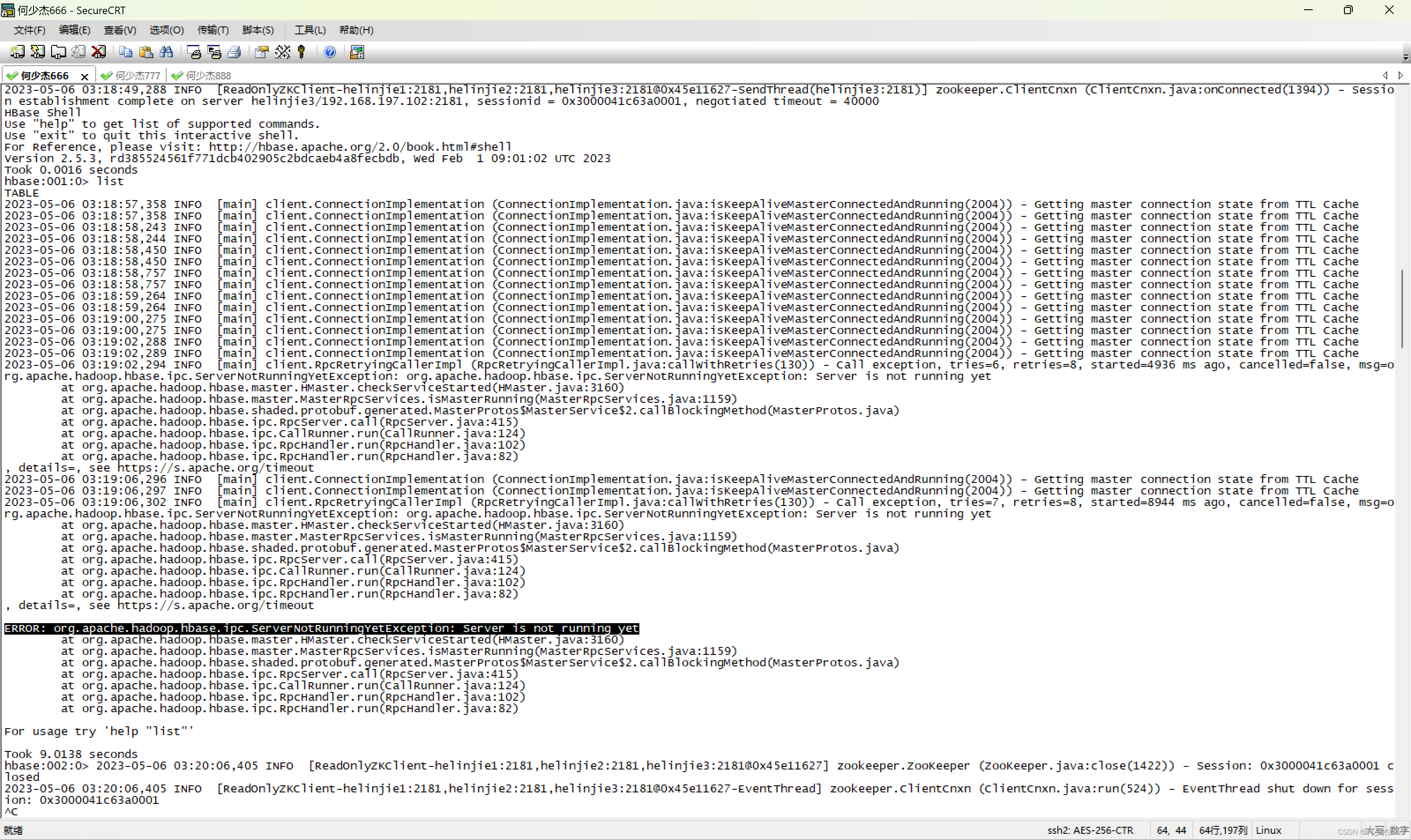Click the Public Key Assistant key icon
The height and width of the screenshot is (840, 1411).
point(302,52)
